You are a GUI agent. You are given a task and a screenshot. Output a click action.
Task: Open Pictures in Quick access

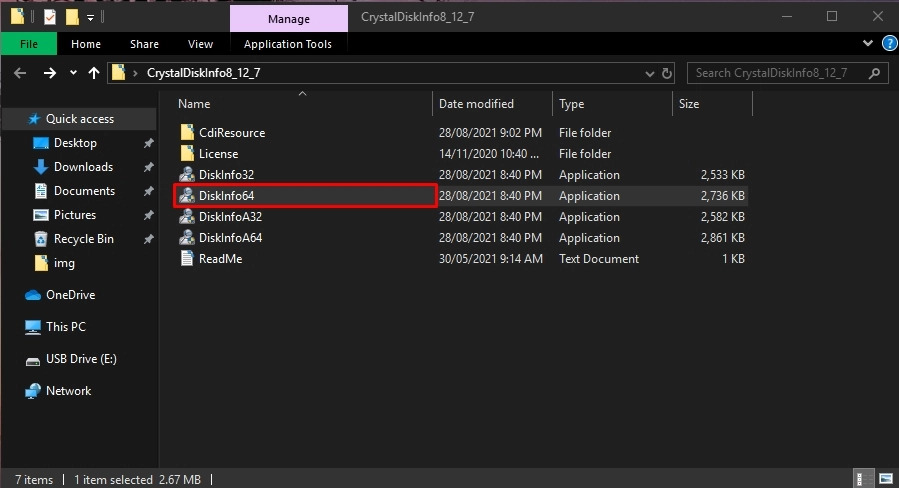point(75,215)
